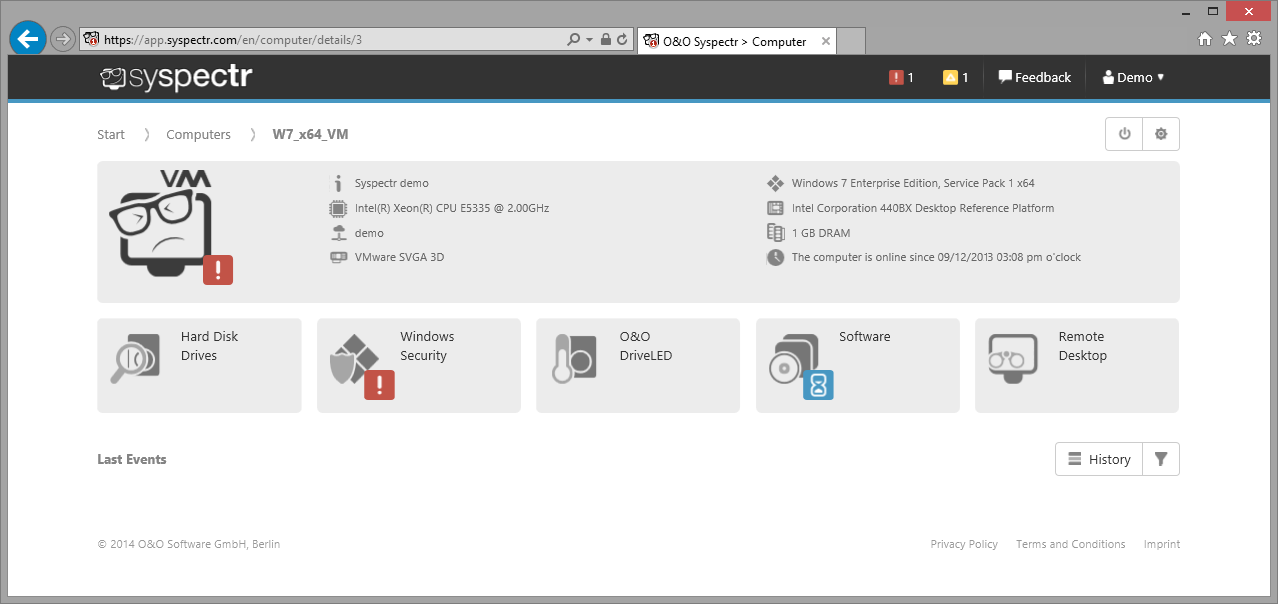Image resolution: width=1278 pixels, height=604 pixels.
Task: Click the red alert badge on Windows Security
Action: (x=379, y=384)
